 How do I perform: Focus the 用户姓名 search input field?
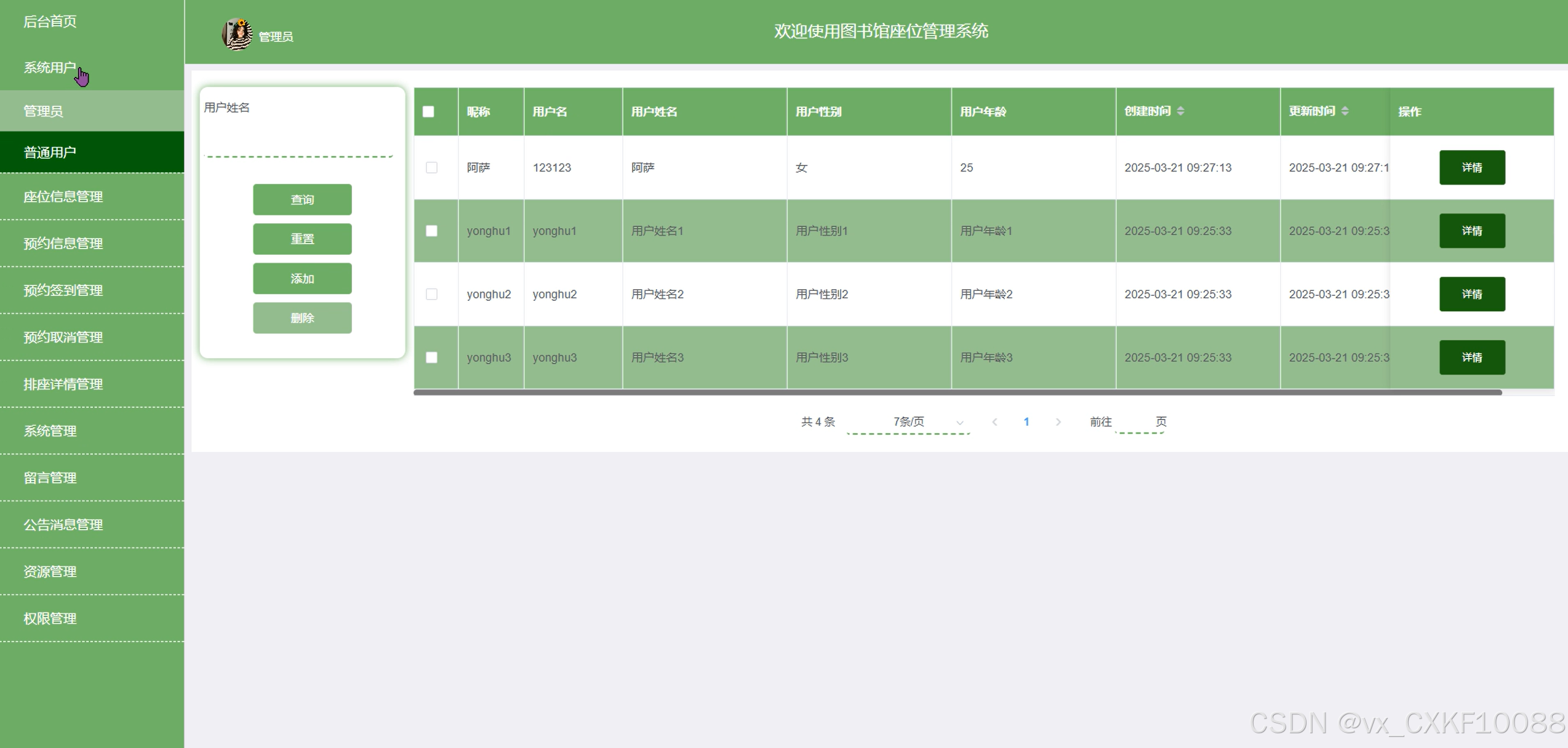[298, 145]
